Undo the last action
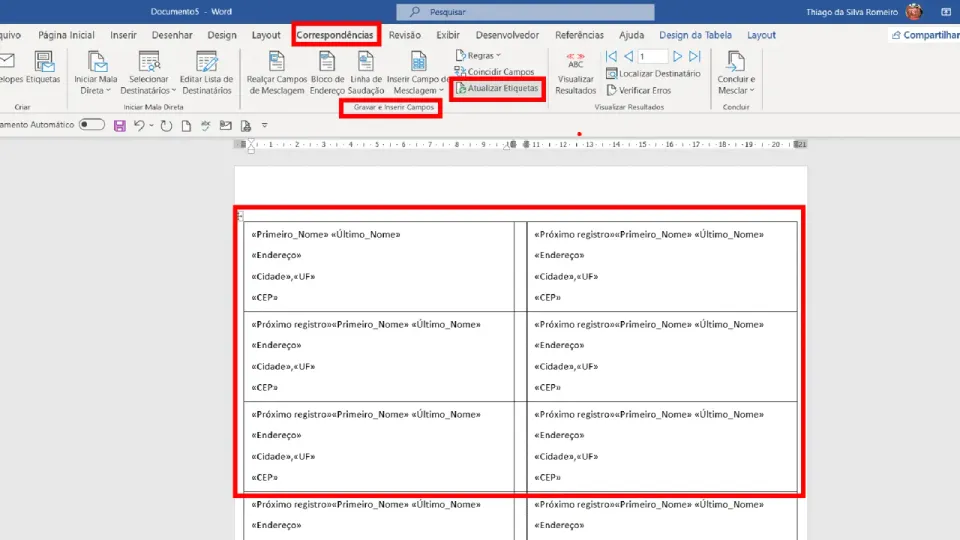960x540 pixels. click(x=139, y=126)
